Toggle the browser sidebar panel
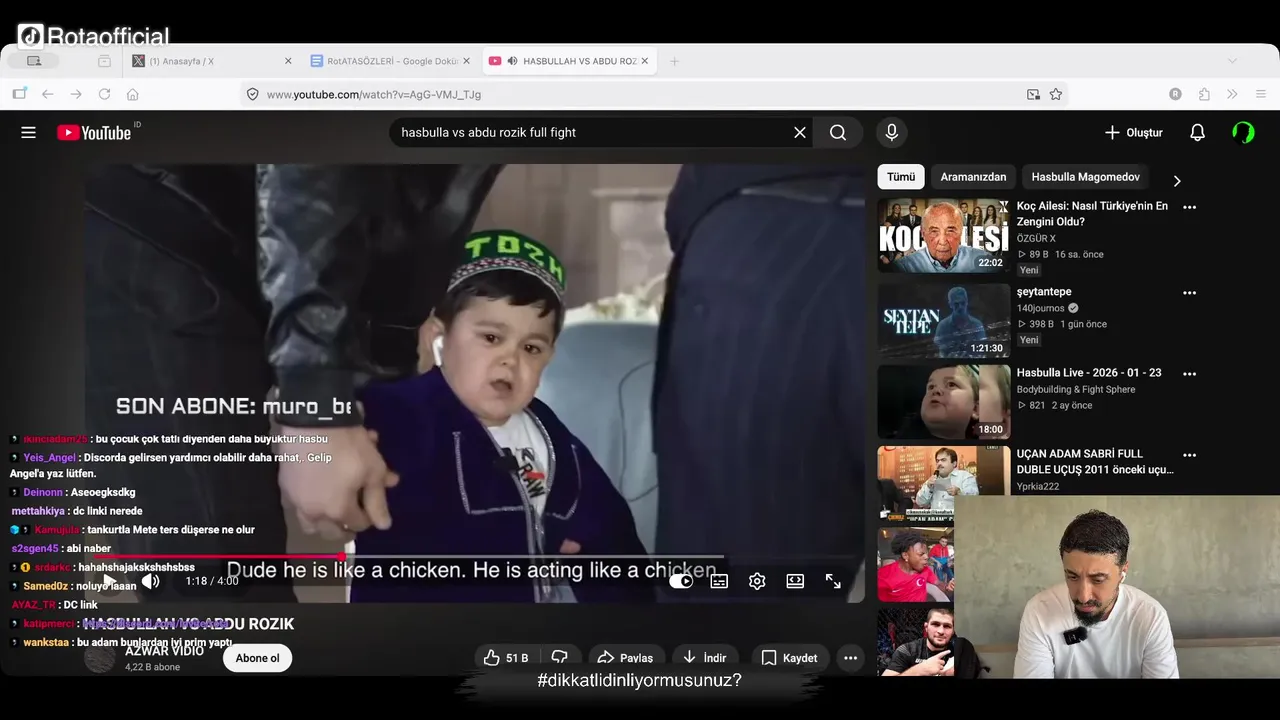Image resolution: width=1280 pixels, height=720 pixels. pyautogui.click(x=19, y=94)
